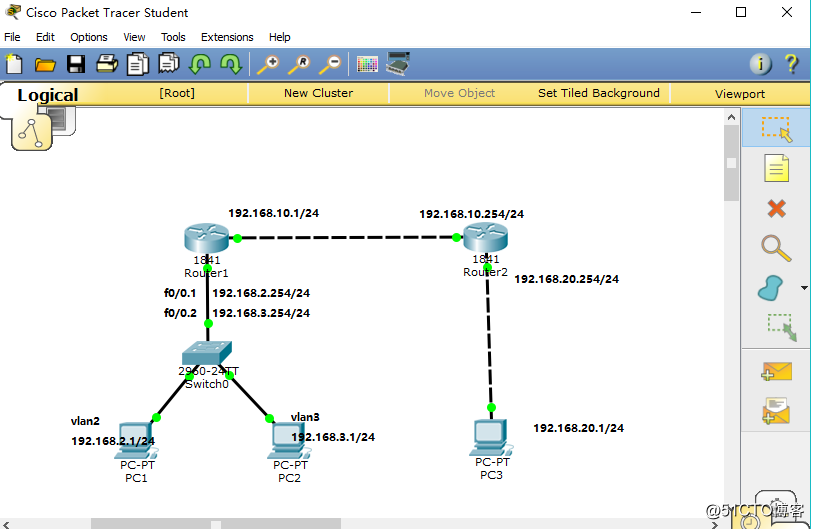Image resolution: width=814 pixels, height=529 pixels.
Task: Maximize the Packet Tracer window
Action: tap(741, 12)
